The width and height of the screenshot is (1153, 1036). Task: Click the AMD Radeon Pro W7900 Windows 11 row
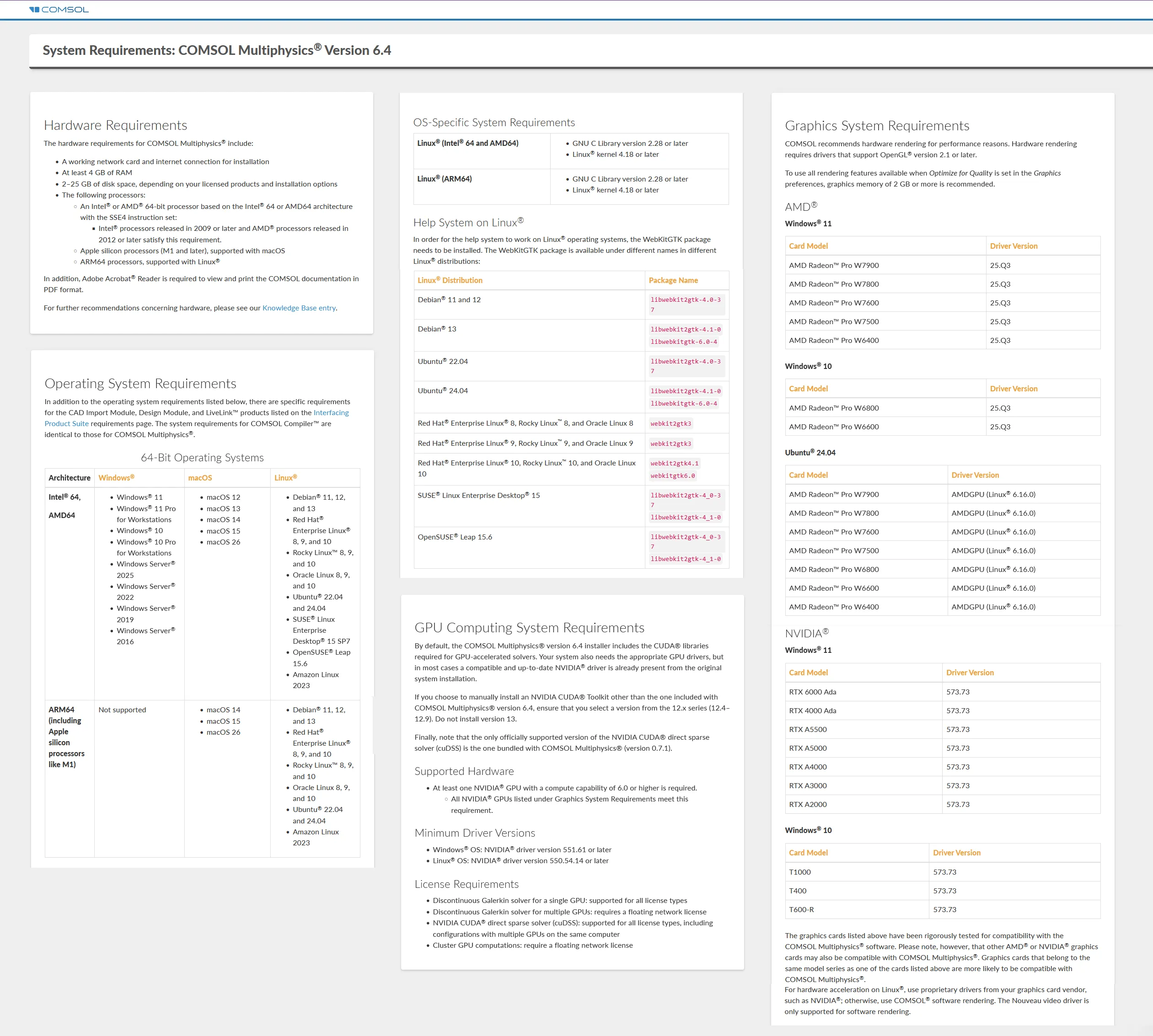pos(834,265)
